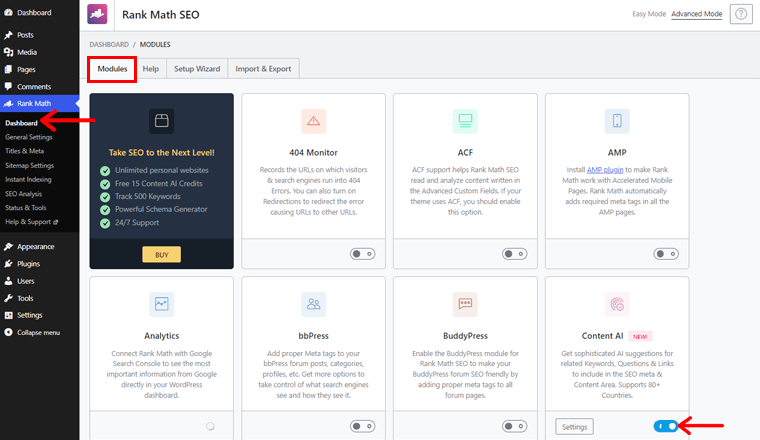This screenshot has width=760, height=440.
Task: Click the AMP mobile phone icon
Action: coord(617,121)
